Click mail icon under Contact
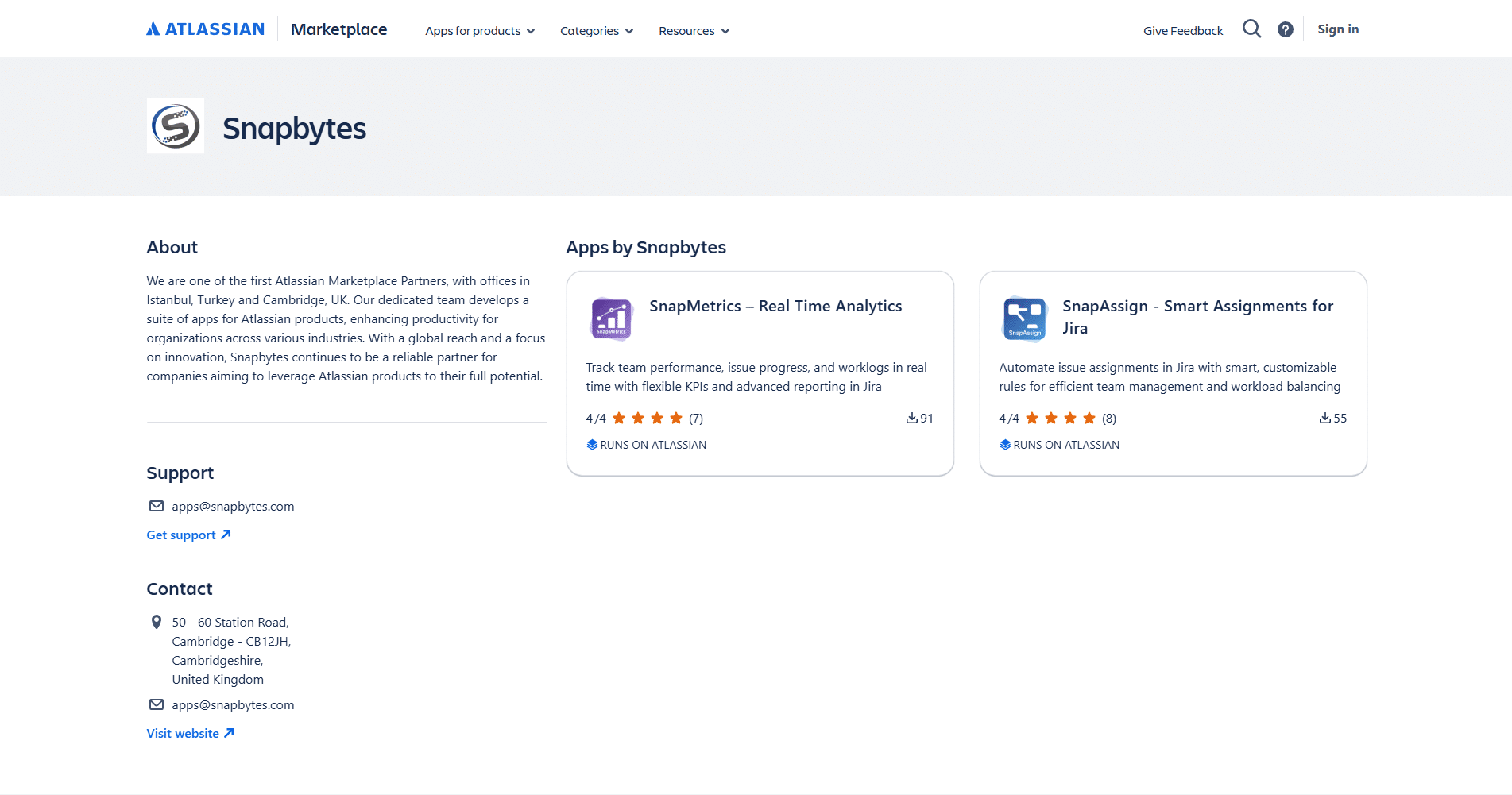The height and width of the screenshot is (795, 1512). click(x=157, y=704)
